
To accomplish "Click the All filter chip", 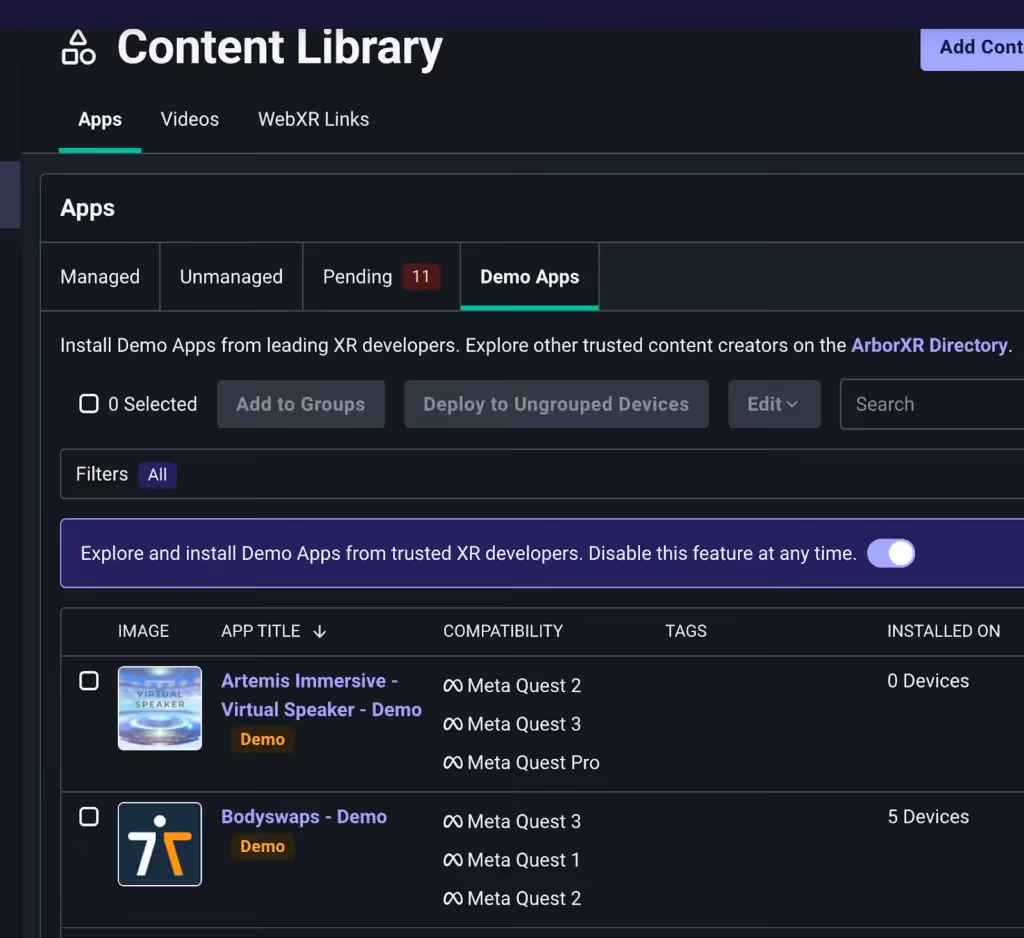I will (x=157, y=475).
